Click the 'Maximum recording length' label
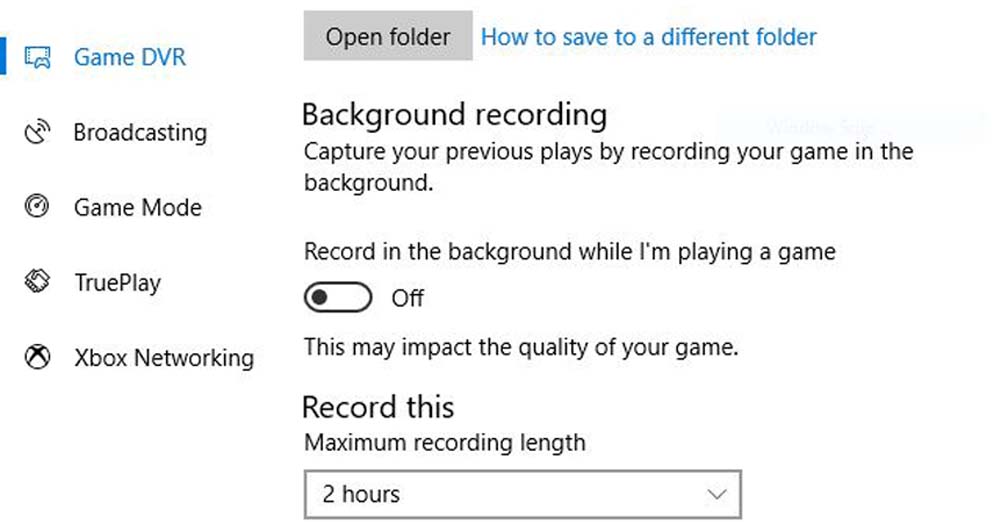The height and width of the screenshot is (525, 1000). point(445,443)
